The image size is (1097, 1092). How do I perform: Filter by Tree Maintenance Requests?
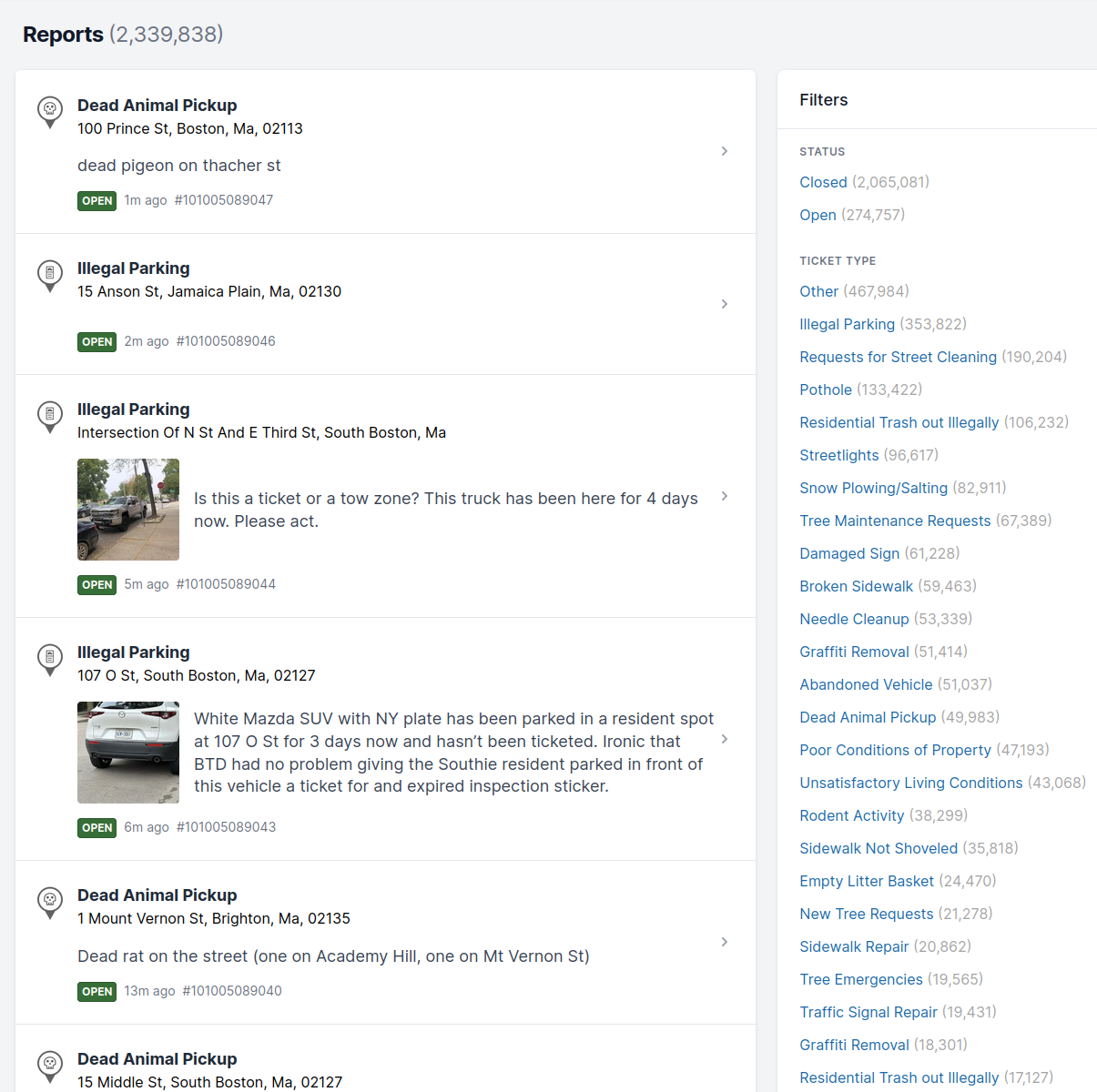tap(895, 521)
